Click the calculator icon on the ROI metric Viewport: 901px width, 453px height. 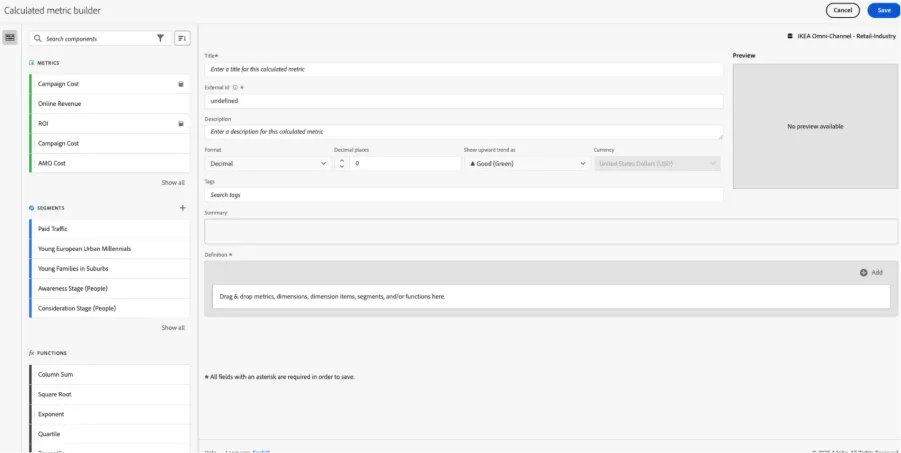(x=181, y=124)
